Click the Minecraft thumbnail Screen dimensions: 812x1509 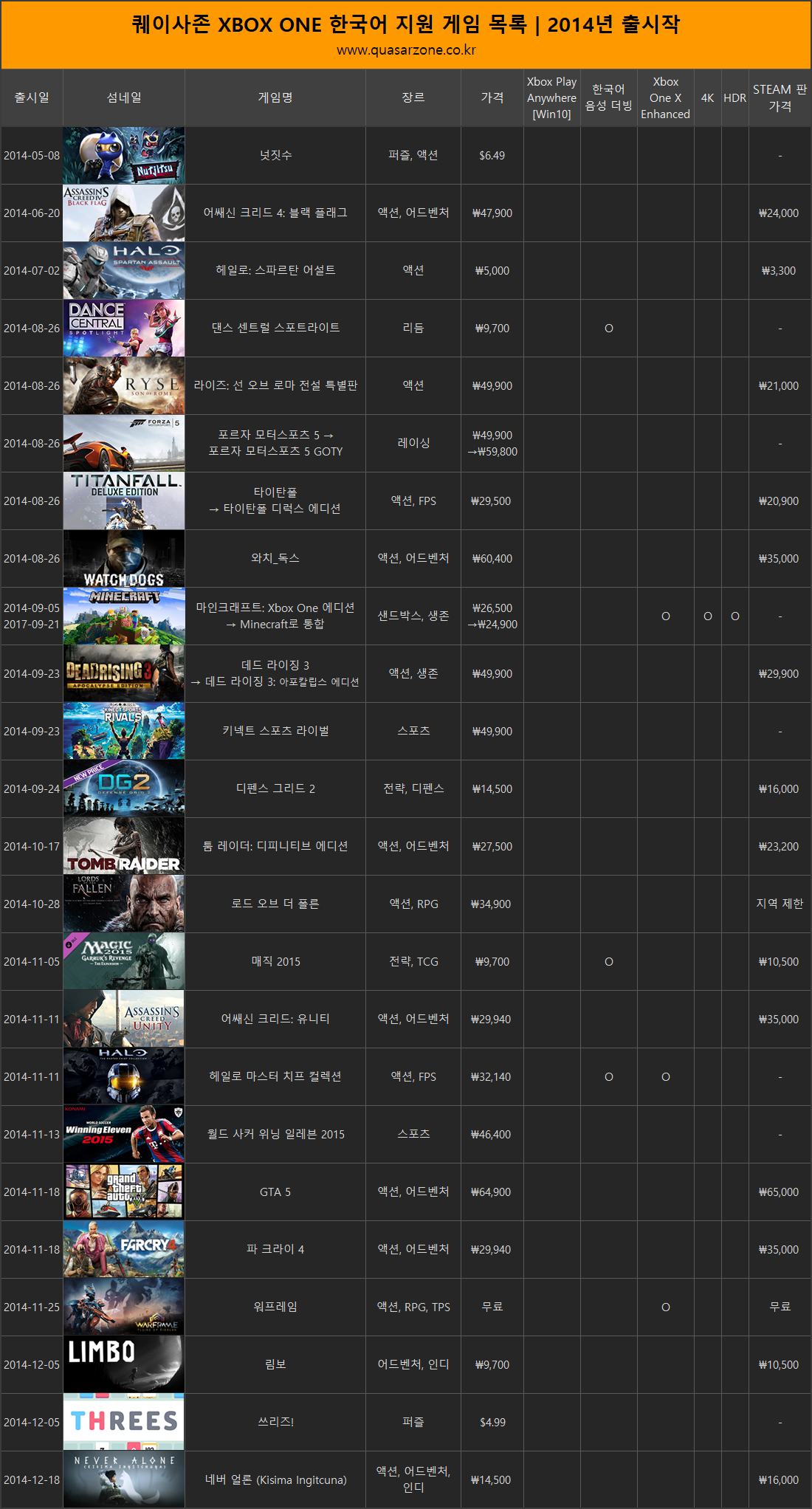pos(124,616)
